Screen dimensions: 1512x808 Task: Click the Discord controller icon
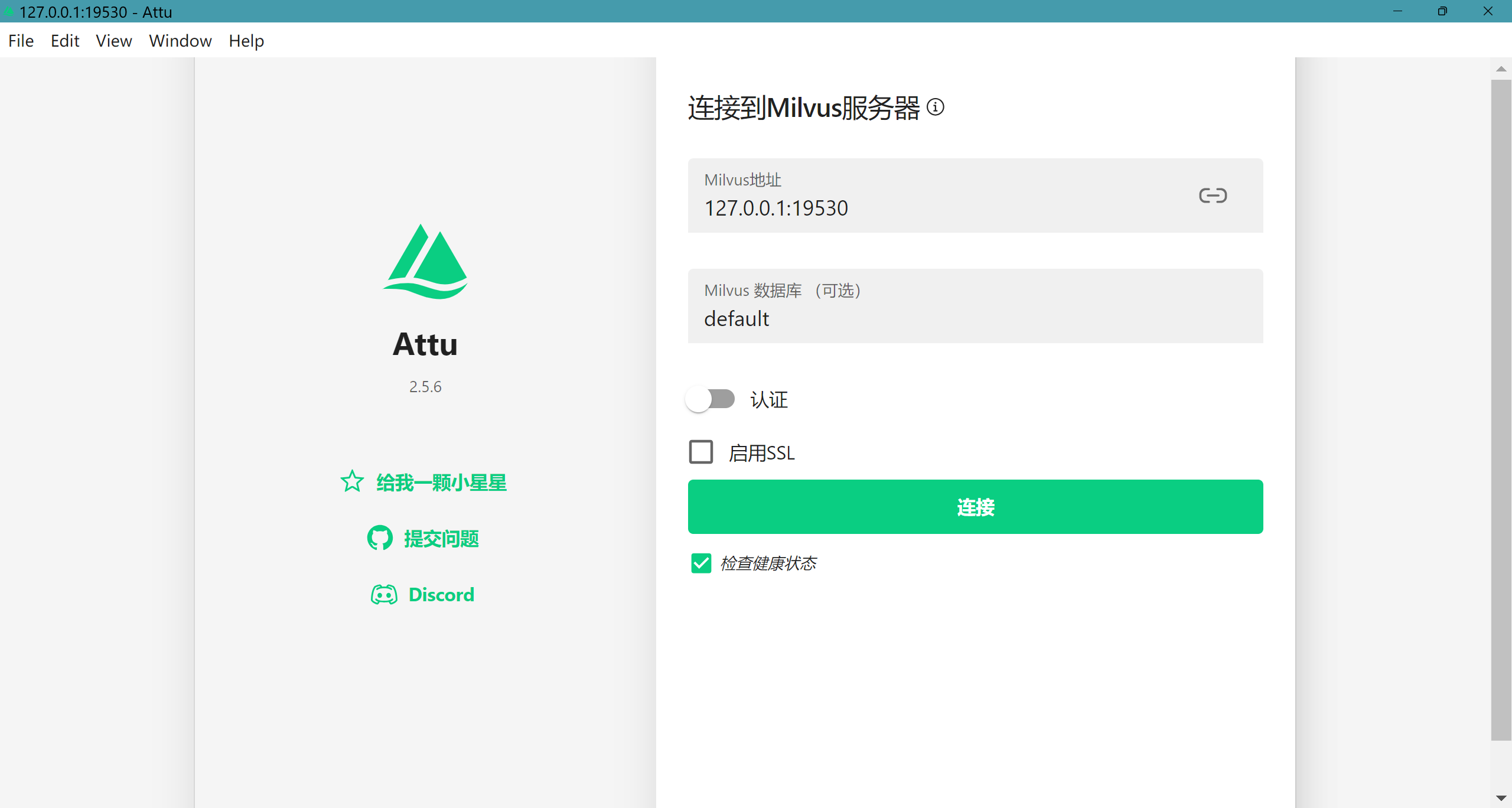(384, 594)
